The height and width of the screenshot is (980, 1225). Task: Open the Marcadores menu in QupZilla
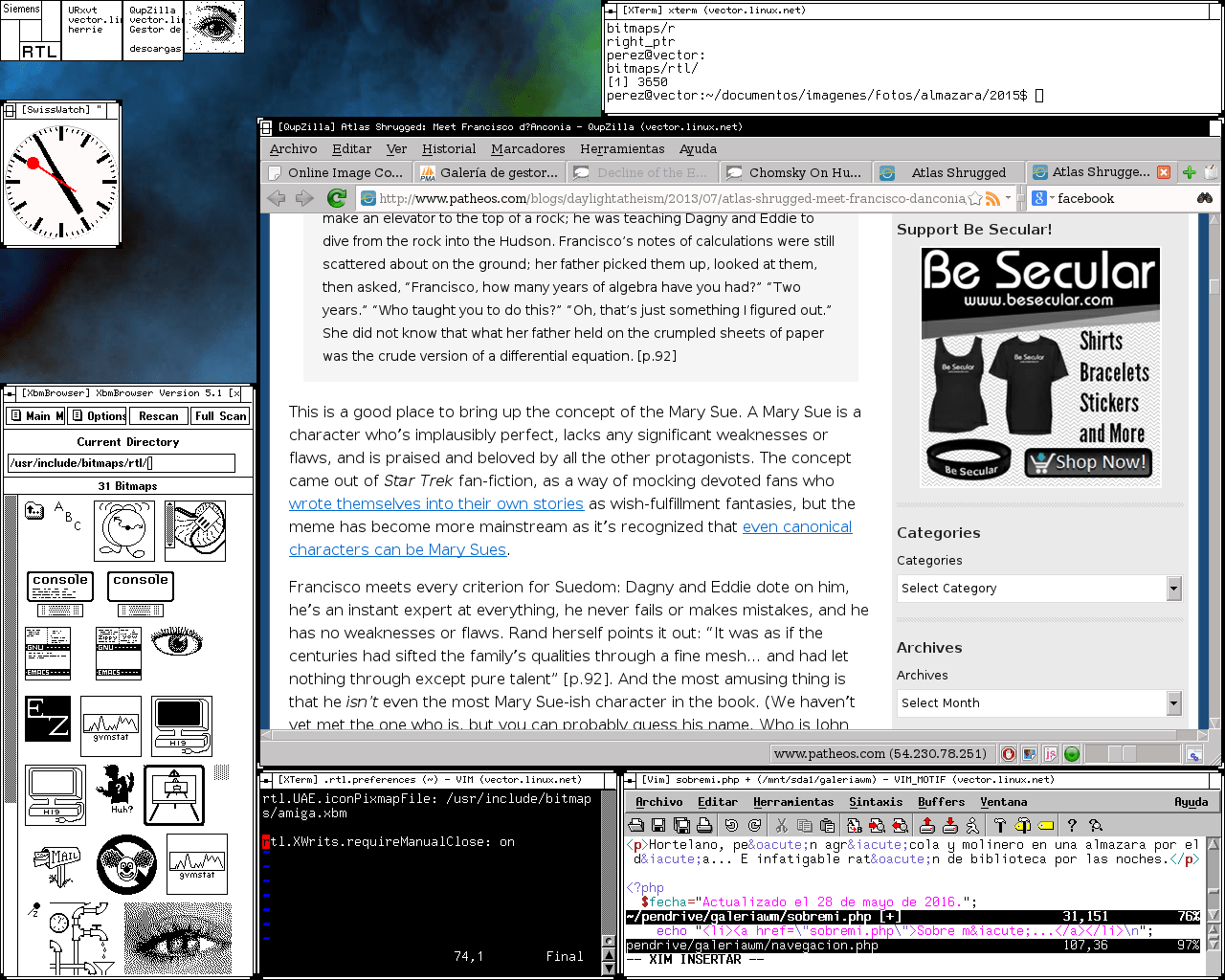(x=527, y=148)
